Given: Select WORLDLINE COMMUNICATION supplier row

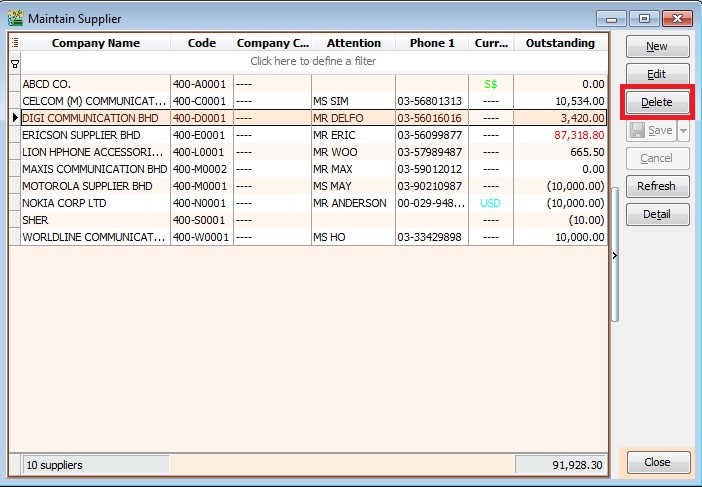Looking at the screenshot, I should [95, 237].
